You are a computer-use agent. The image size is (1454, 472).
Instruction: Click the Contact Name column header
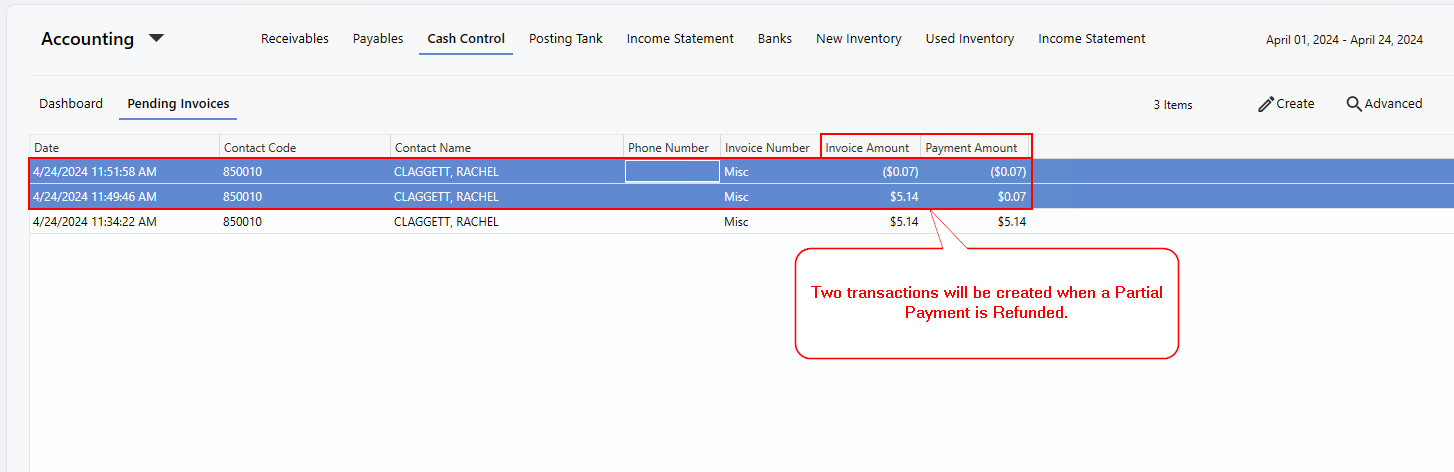click(x=507, y=147)
